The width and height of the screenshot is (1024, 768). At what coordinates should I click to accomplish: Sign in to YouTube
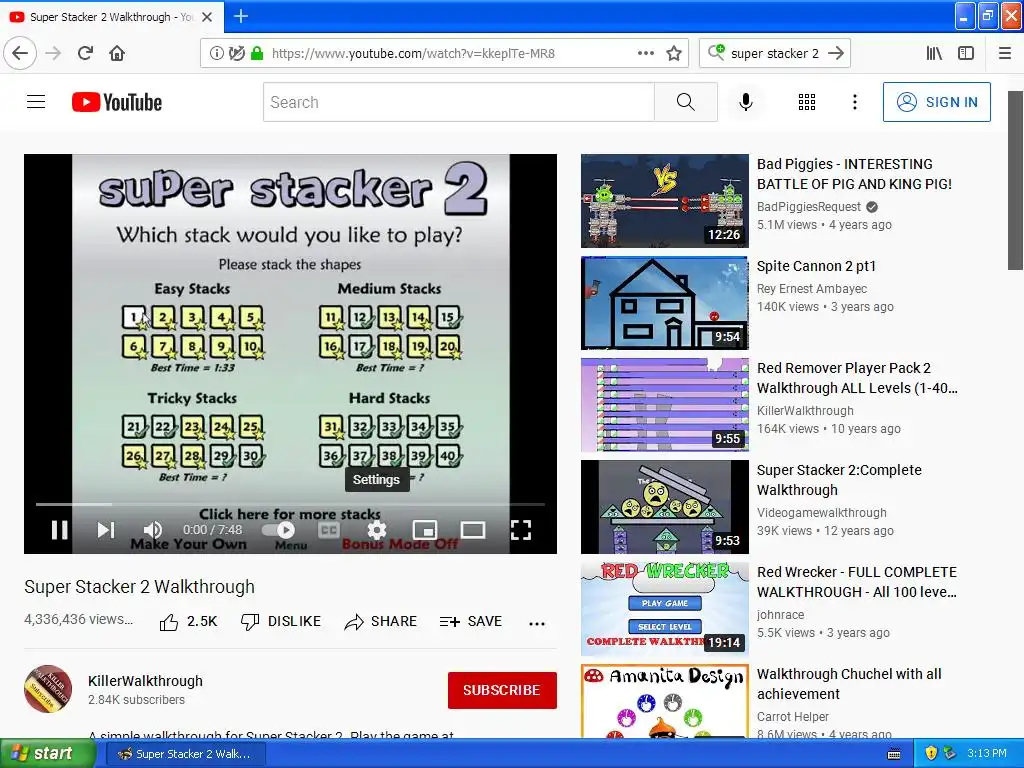click(936, 102)
